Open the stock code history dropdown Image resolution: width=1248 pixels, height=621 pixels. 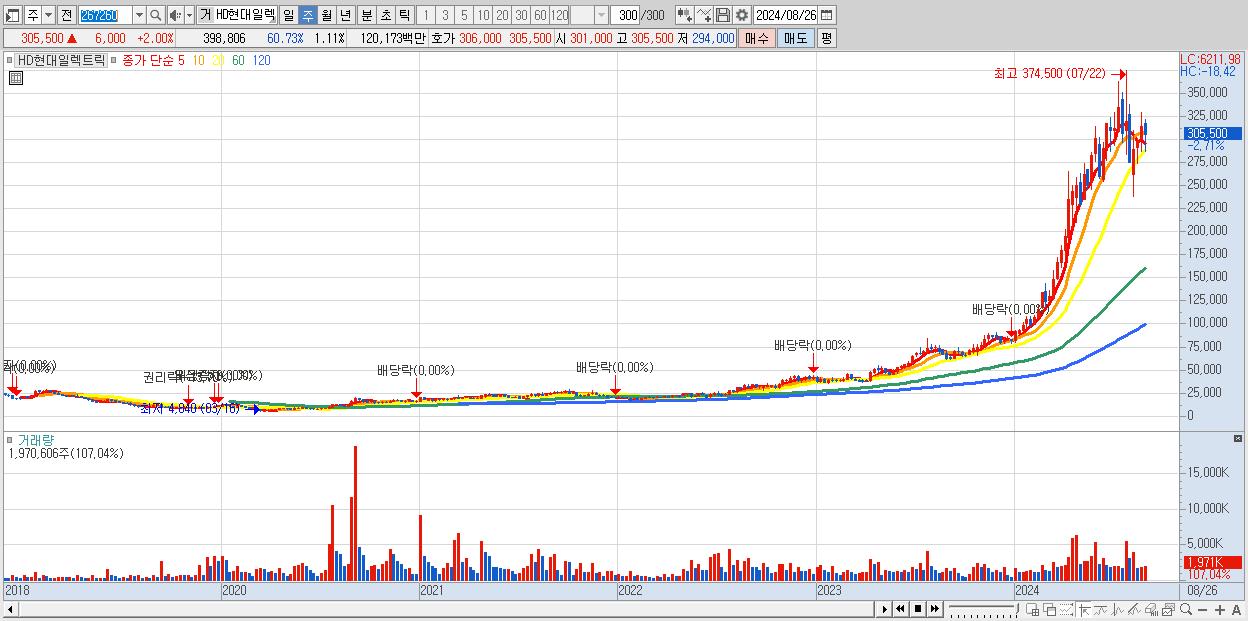pos(139,15)
